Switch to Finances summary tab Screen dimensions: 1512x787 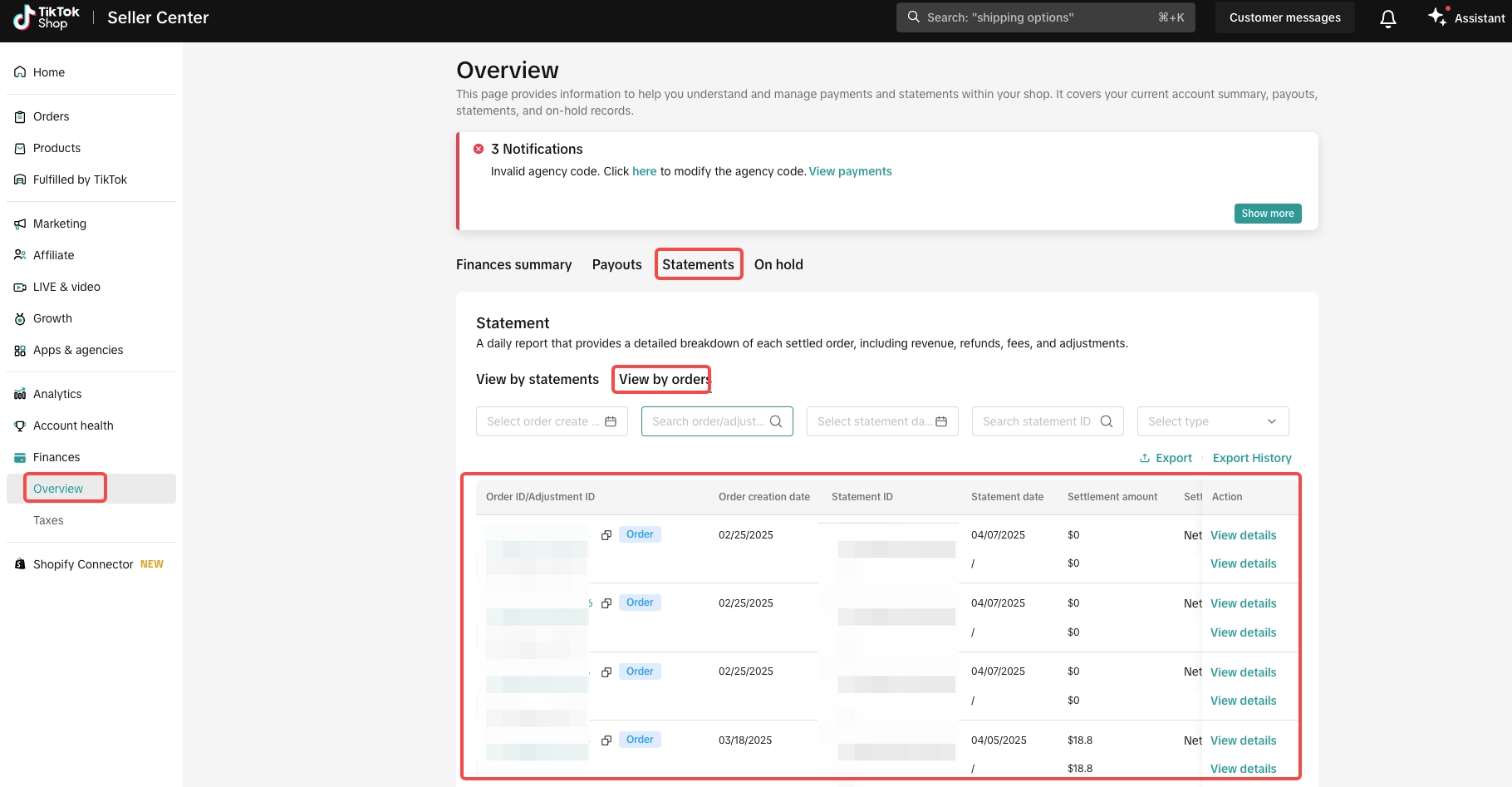[x=513, y=264]
